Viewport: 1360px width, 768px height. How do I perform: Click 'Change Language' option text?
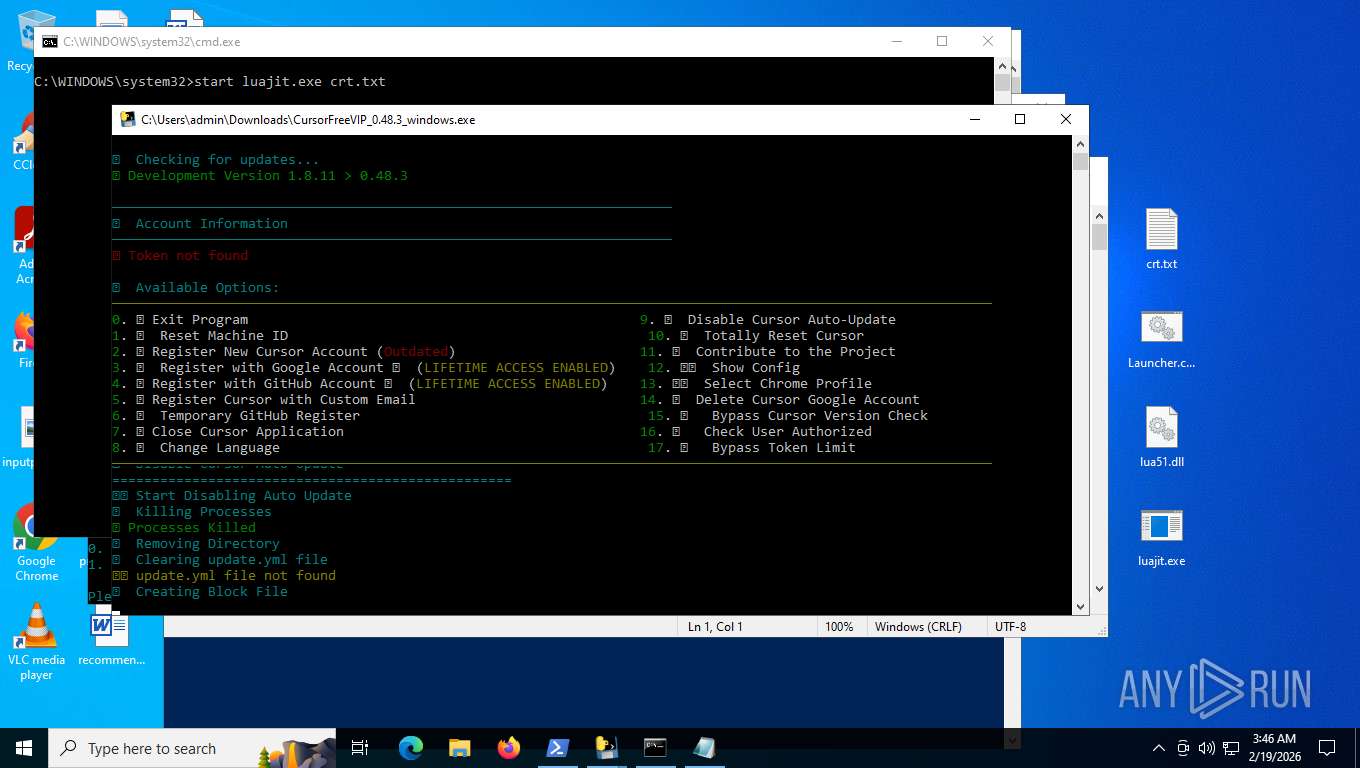[219, 448]
